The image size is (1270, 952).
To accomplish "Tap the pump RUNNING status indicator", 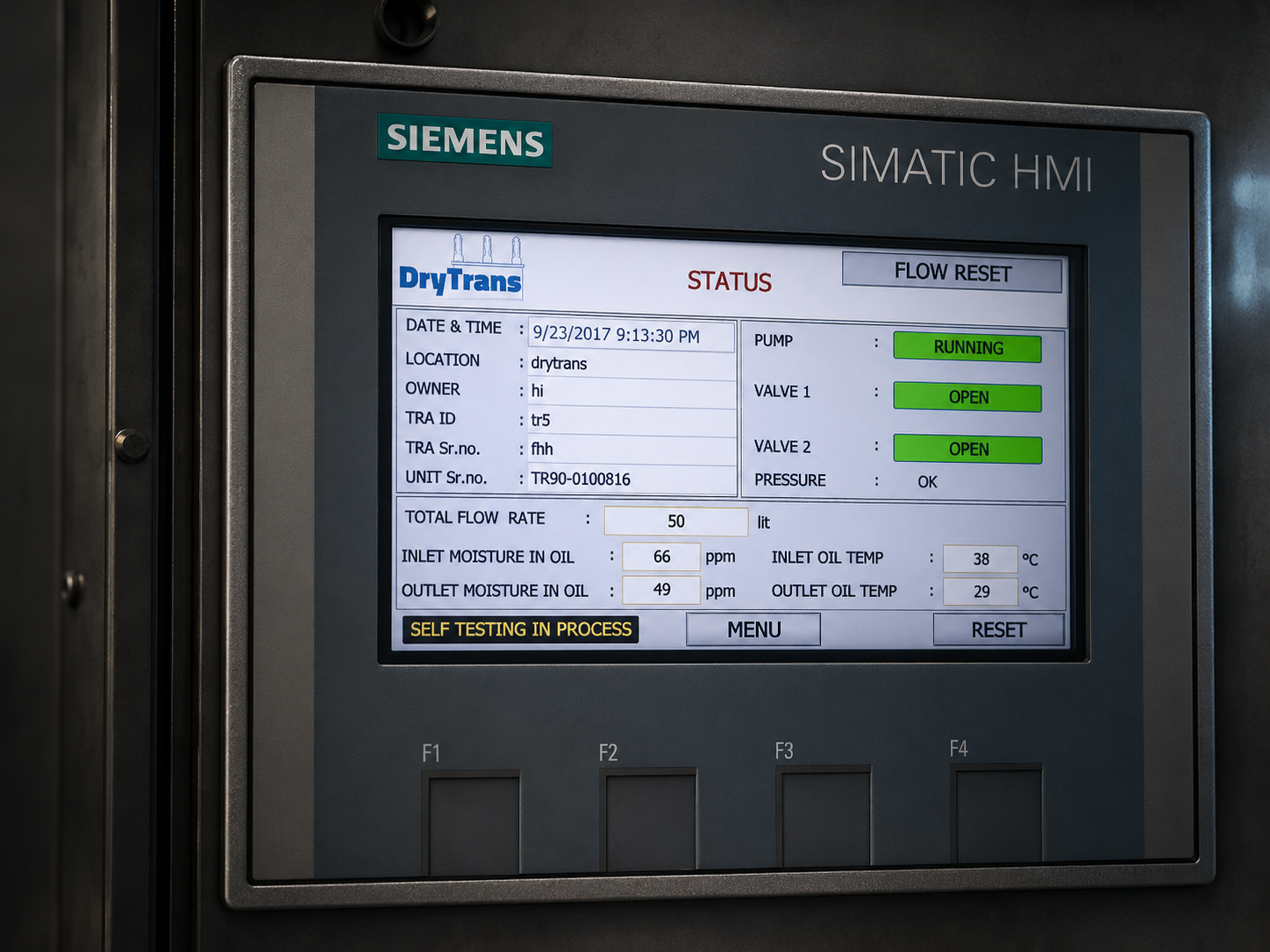I will pos(967,347).
